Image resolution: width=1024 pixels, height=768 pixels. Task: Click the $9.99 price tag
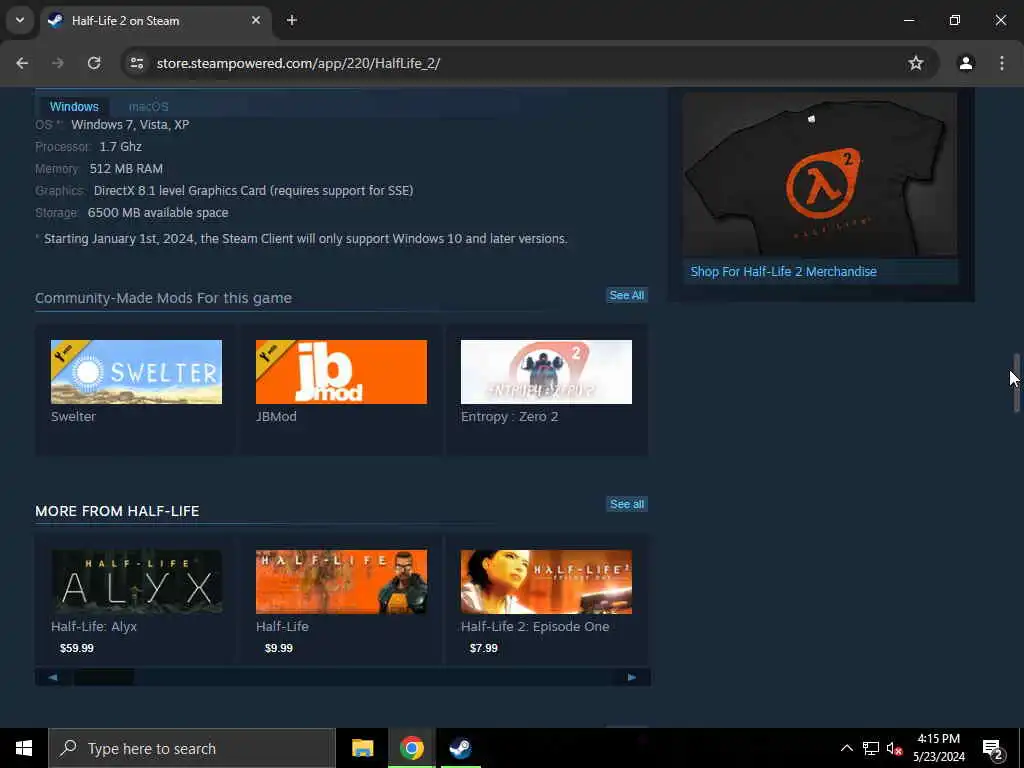click(279, 648)
